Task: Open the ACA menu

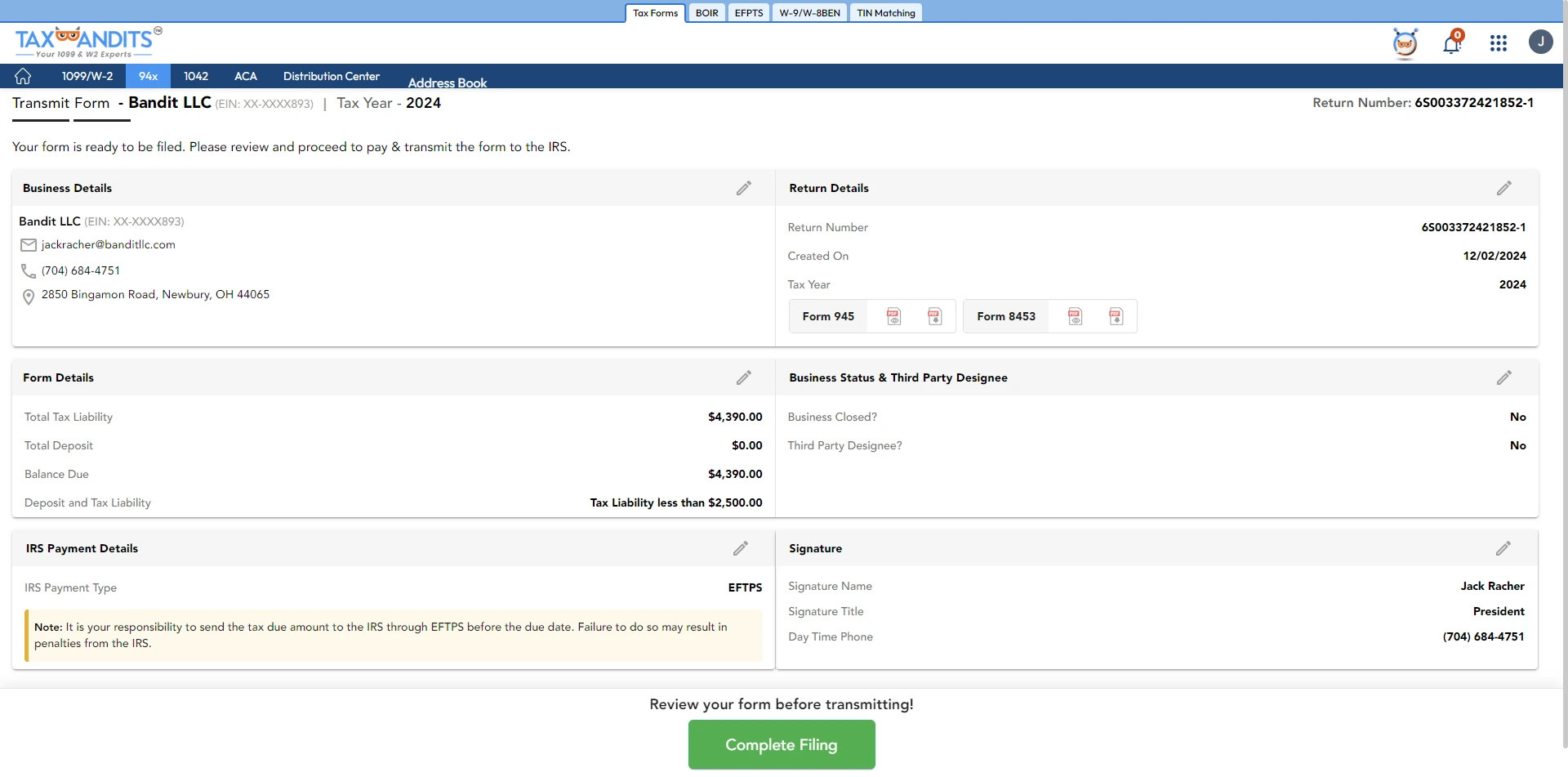Action: tap(245, 76)
